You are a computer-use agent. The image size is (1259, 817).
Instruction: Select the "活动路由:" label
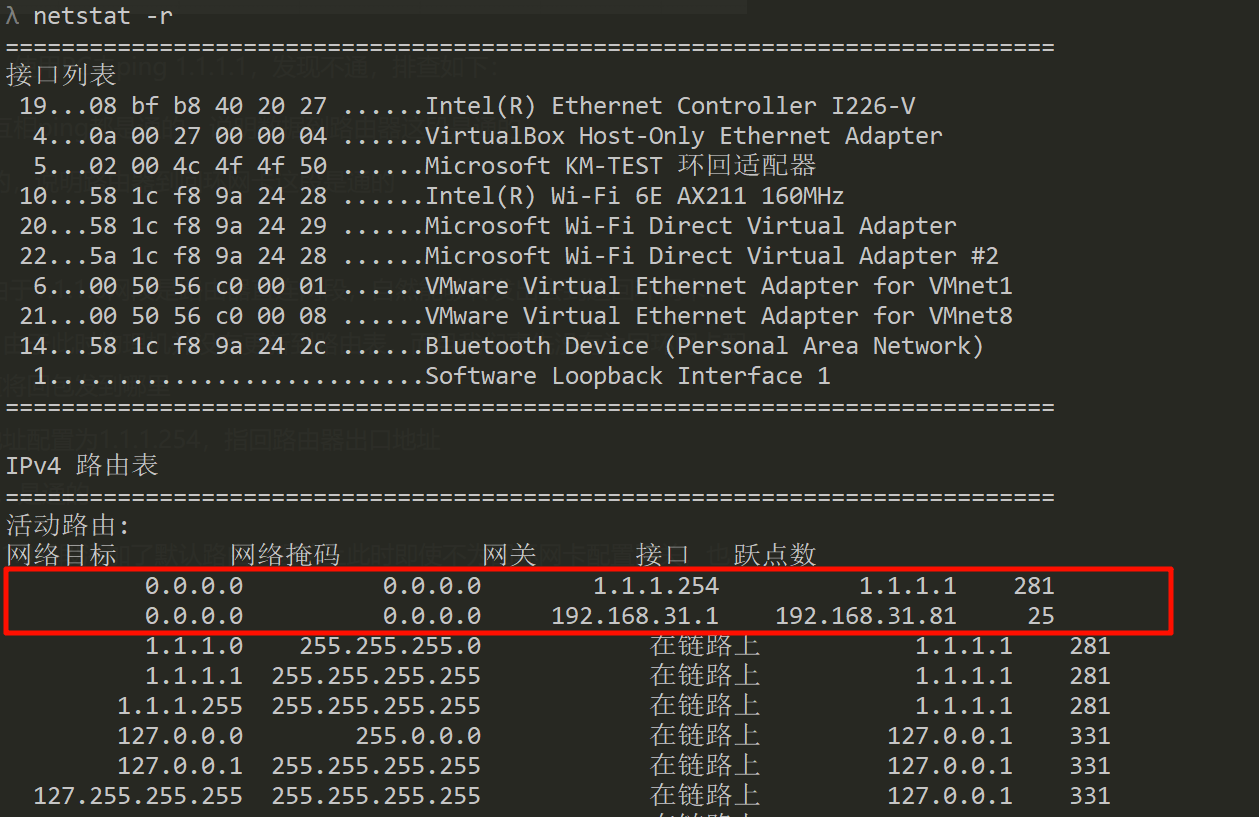(x=69, y=526)
